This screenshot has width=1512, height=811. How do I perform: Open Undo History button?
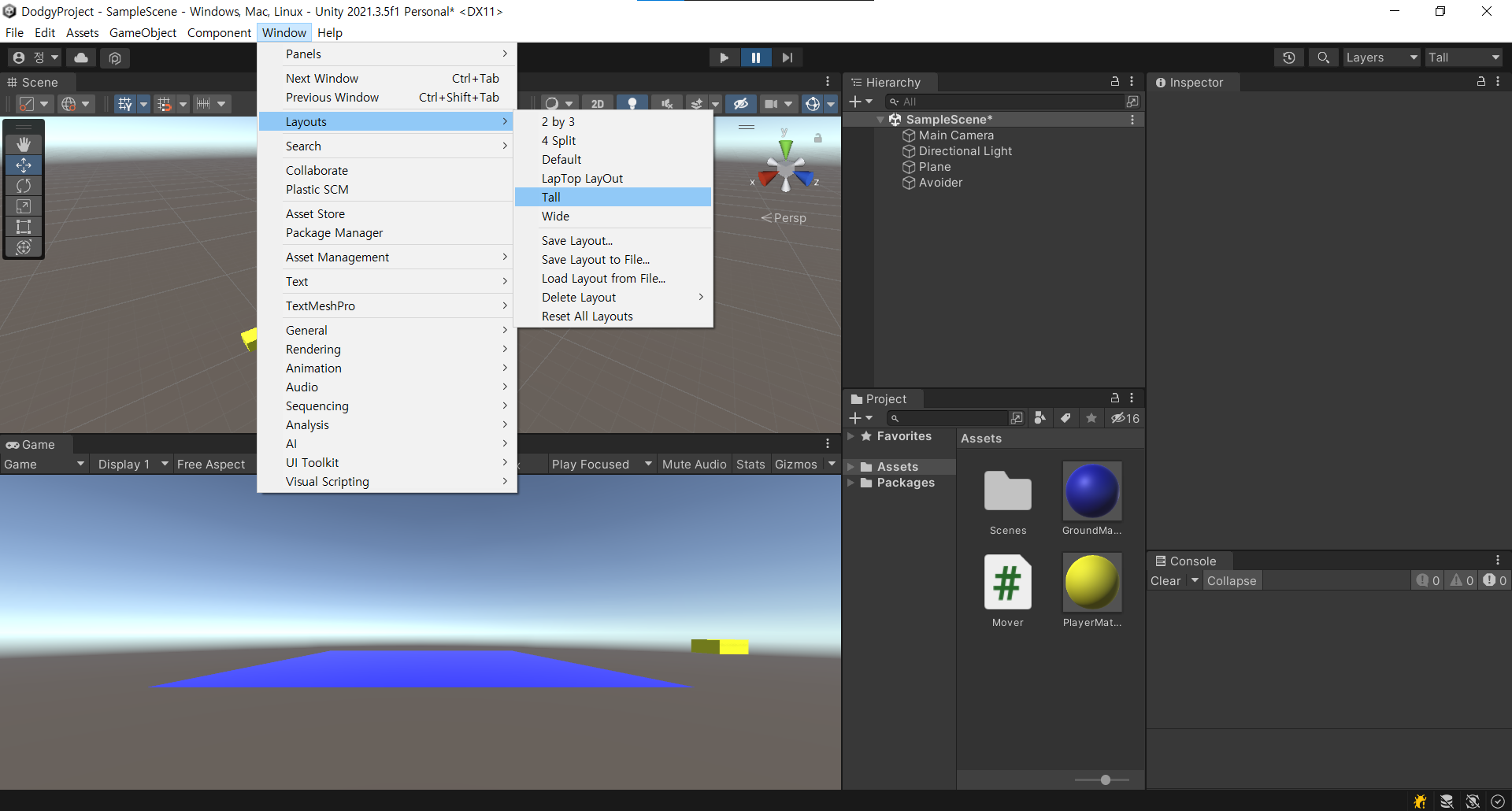click(x=1288, y=57)
